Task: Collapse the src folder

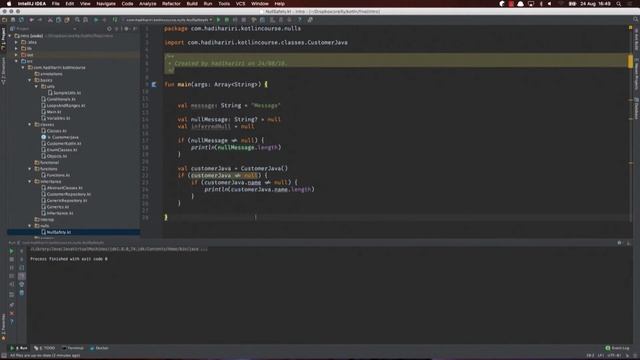Action: [x=16, y=61]
